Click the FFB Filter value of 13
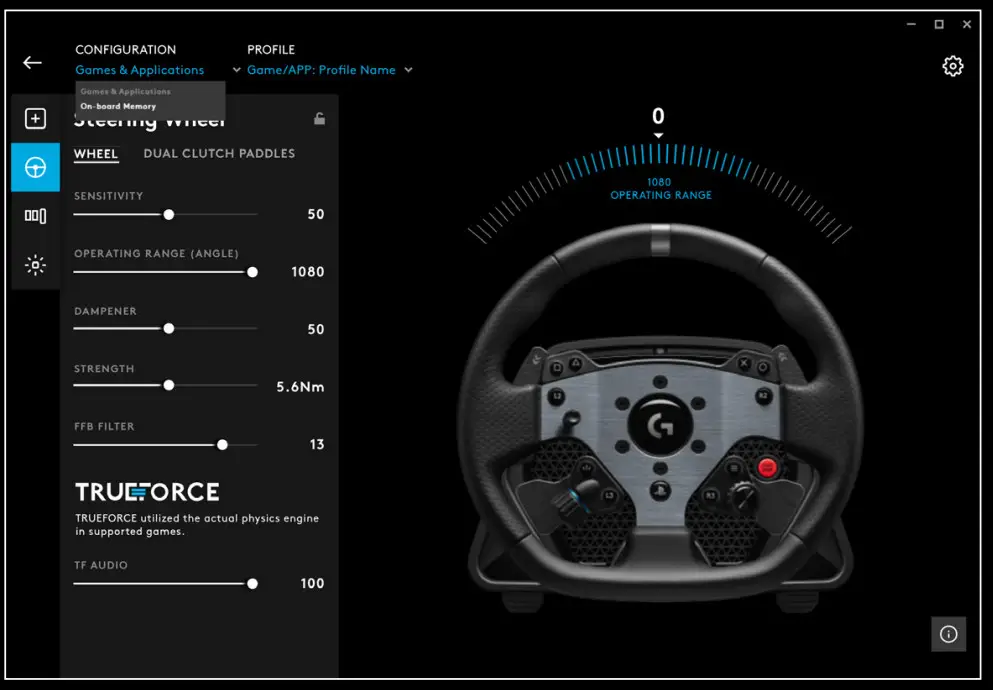 click(x=317, y=444)
